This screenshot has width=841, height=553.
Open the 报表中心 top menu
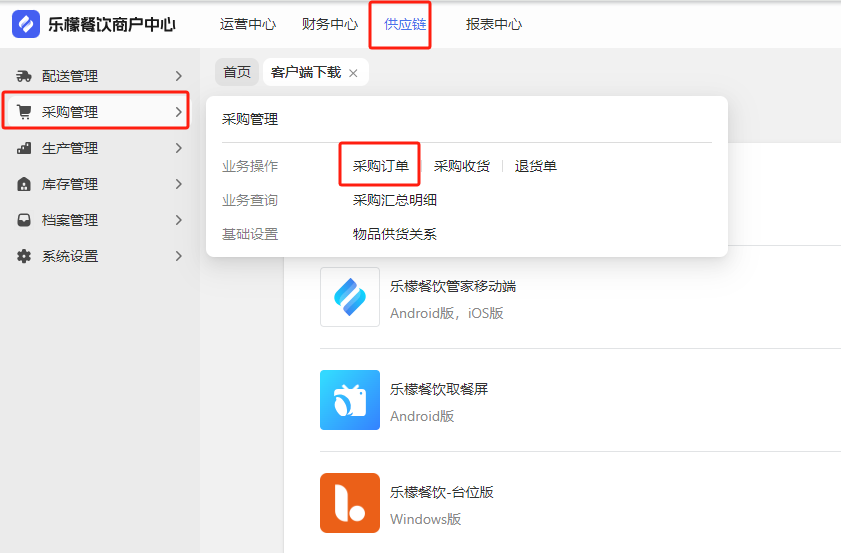tap(494, 24)
